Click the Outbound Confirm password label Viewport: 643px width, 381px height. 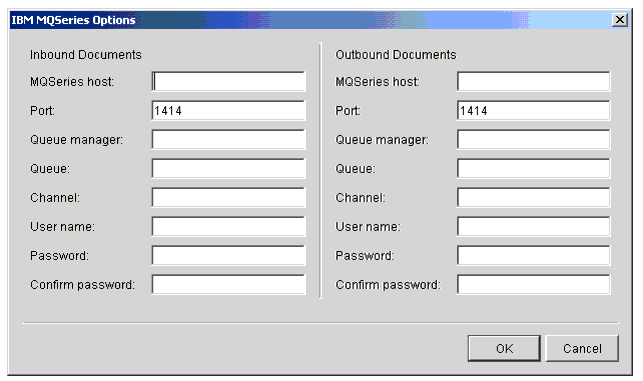pos(388,285)
